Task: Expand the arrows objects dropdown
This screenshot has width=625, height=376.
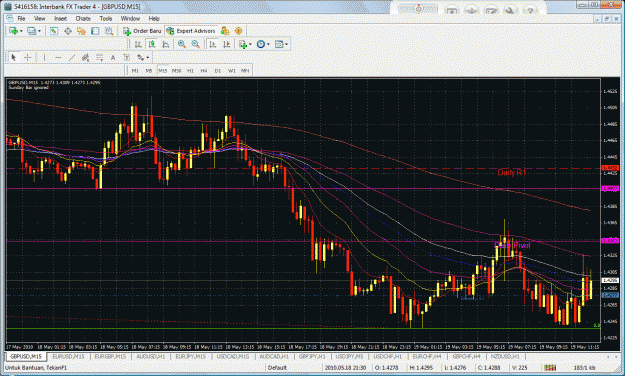Action: (x=148, y=58)
